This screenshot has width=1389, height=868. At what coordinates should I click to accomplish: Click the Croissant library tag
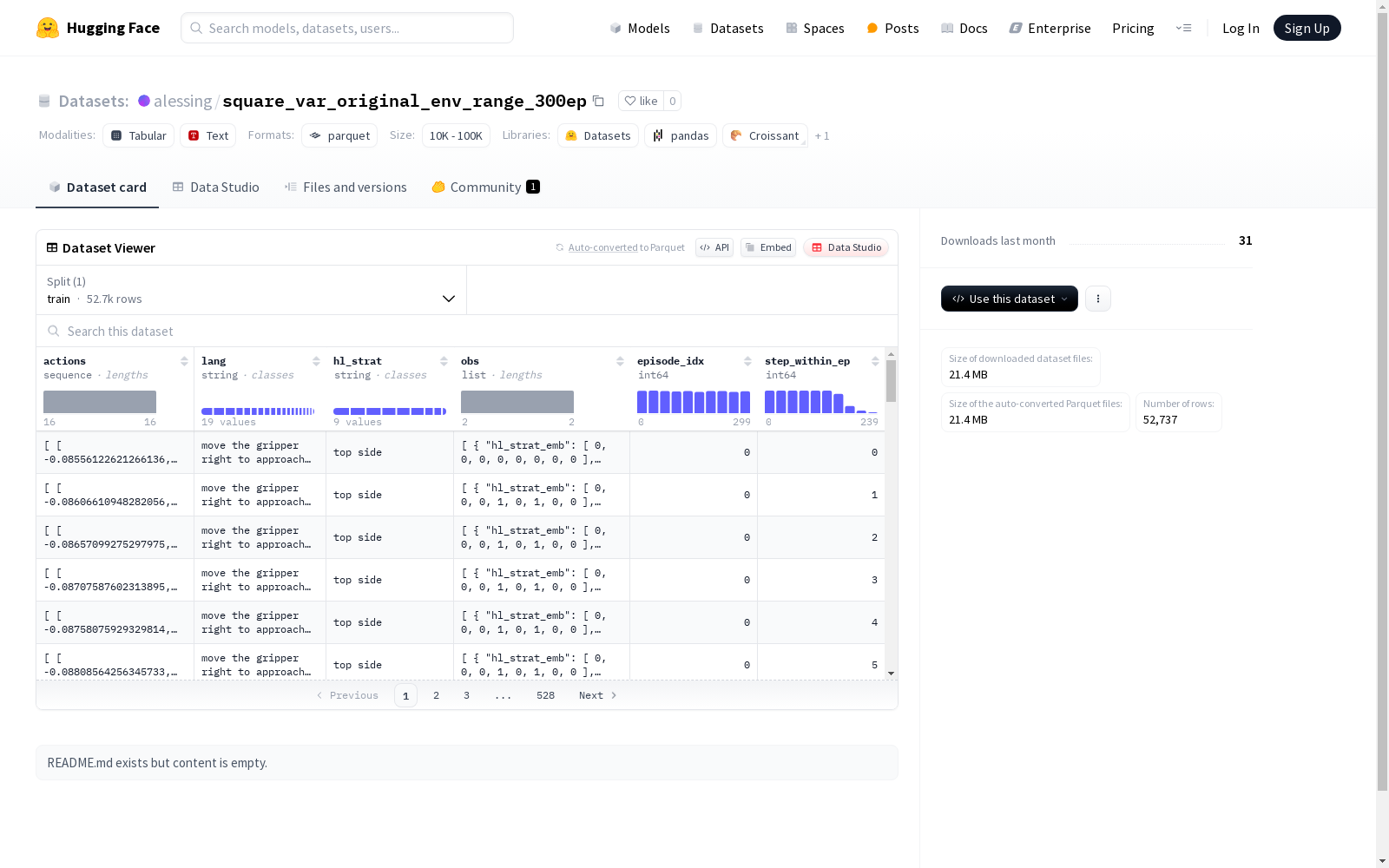click(x=765, y=135)
